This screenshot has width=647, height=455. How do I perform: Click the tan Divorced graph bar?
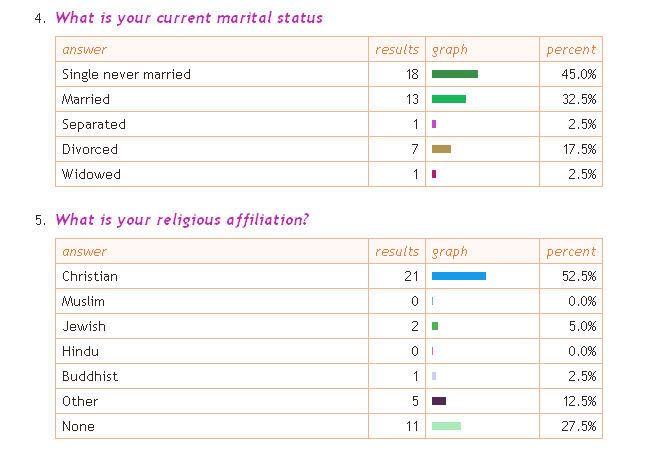pyautogui.click(x=441, y=149)
